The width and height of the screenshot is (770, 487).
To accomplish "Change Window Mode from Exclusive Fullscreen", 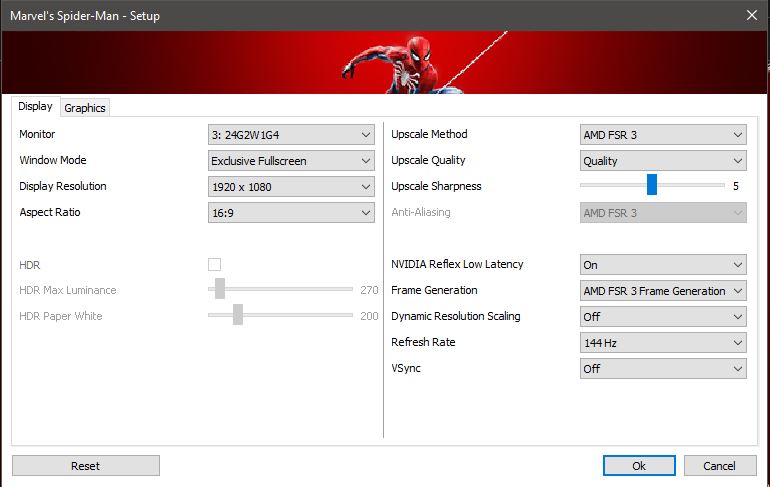I will [291, 161].
